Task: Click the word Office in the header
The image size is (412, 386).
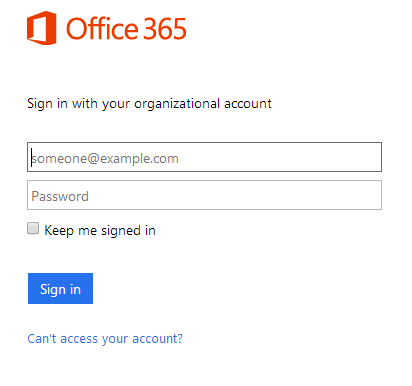Action: point(102,29)
